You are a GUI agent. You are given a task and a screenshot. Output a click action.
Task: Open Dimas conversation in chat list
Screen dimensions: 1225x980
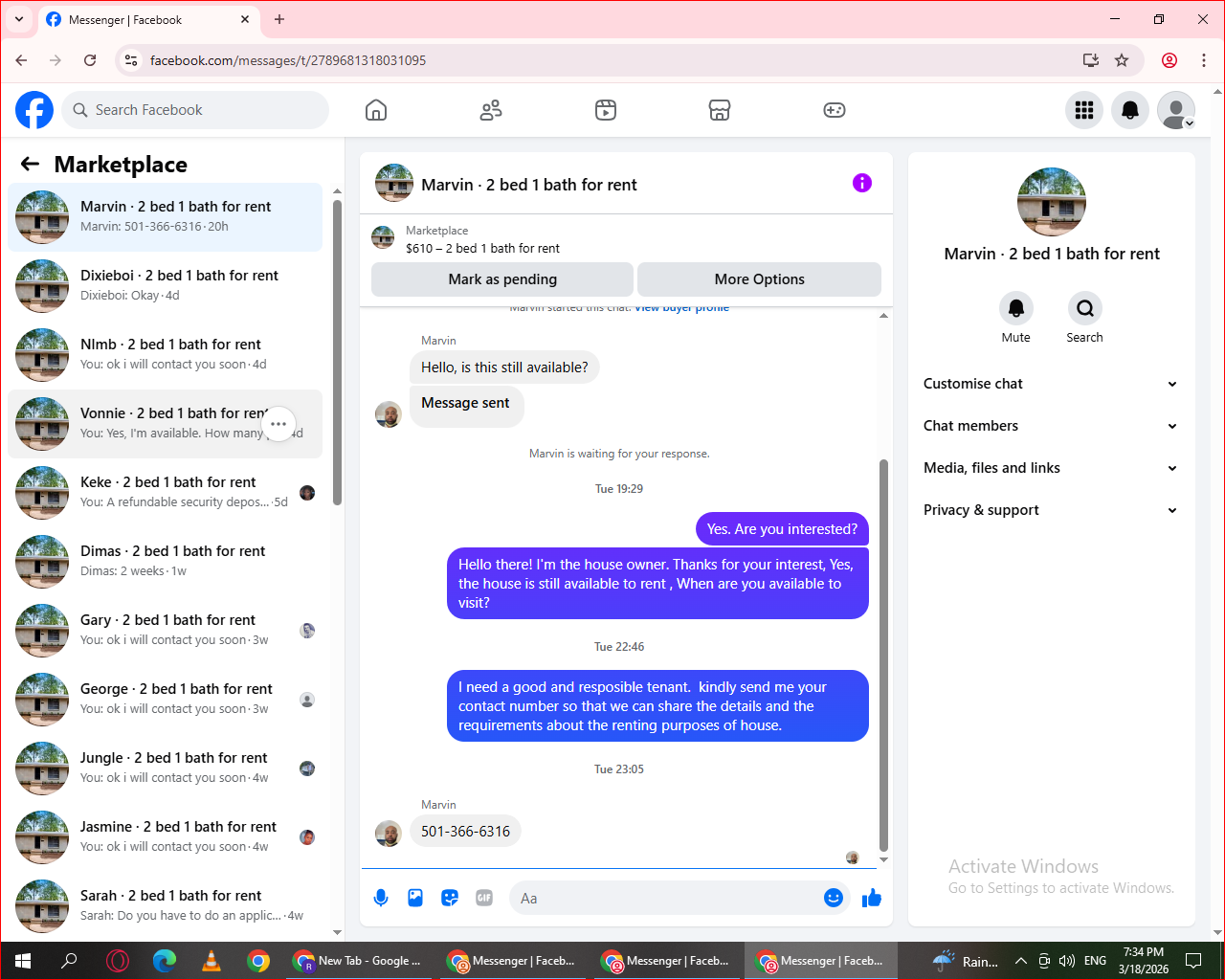166,562
